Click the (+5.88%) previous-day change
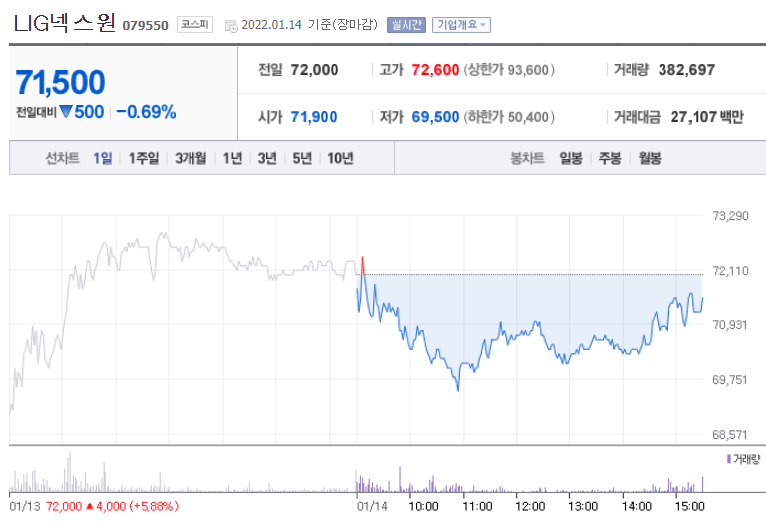 click(154, 507)
